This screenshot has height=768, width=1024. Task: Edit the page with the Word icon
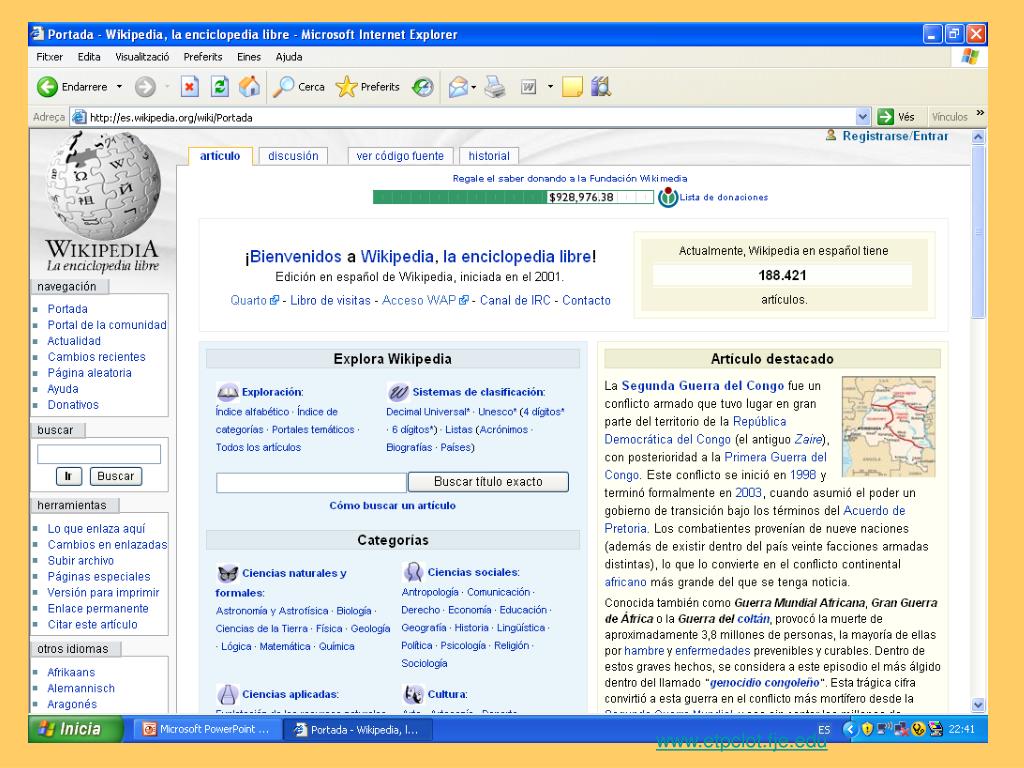pos(528,87)
